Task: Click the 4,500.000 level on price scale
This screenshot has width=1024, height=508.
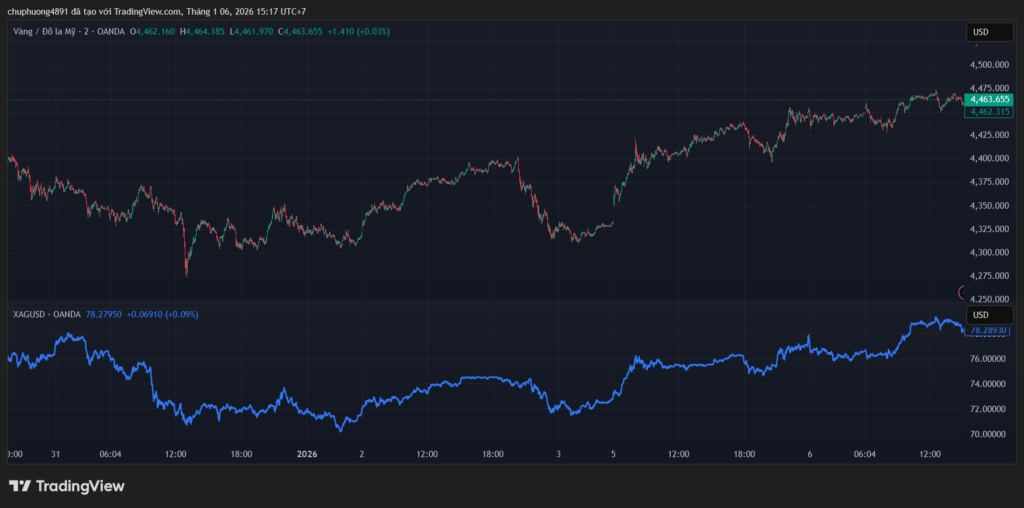Action: [989, 65]
